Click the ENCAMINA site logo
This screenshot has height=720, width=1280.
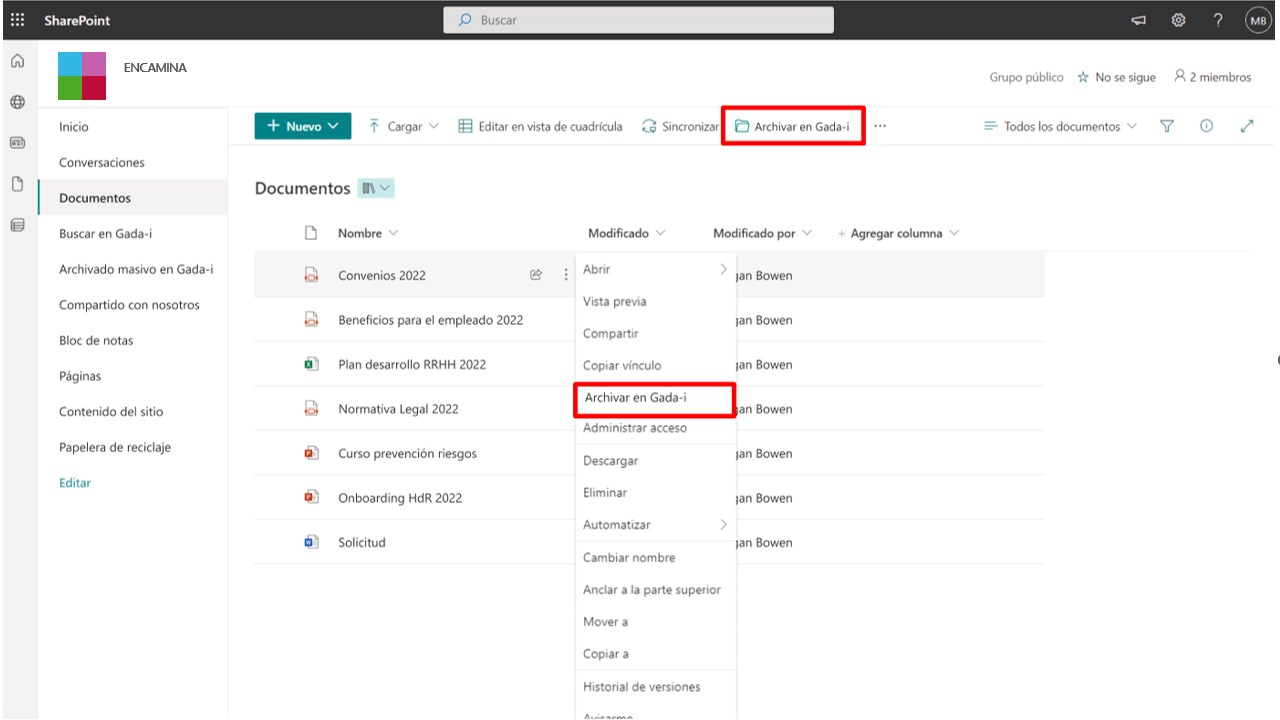point(82,75)
